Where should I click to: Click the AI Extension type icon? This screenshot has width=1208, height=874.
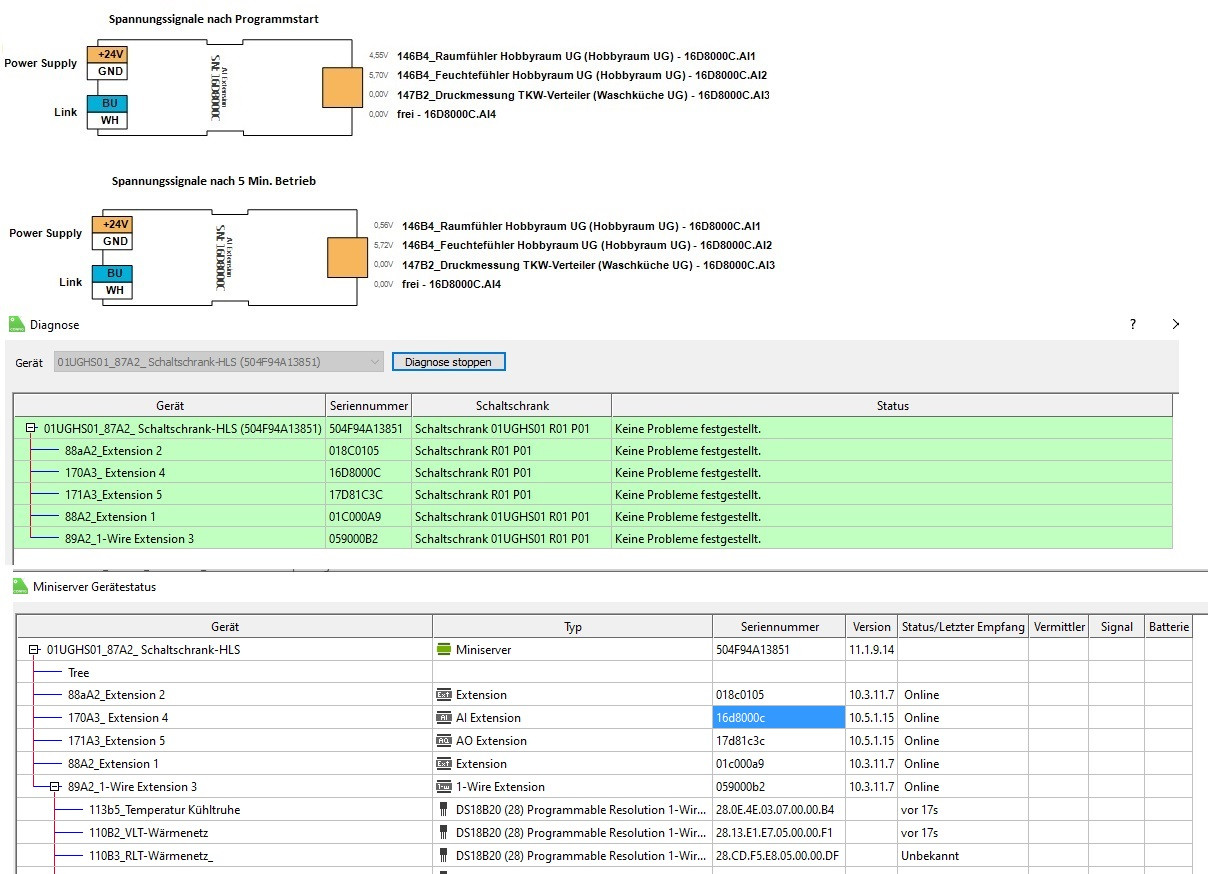click(444, 718)
